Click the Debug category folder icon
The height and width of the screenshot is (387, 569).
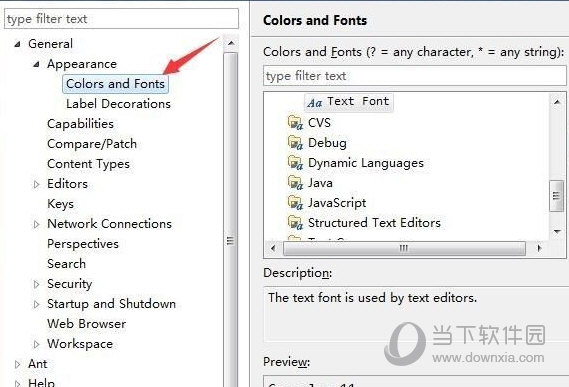click(x=295, y=143)
